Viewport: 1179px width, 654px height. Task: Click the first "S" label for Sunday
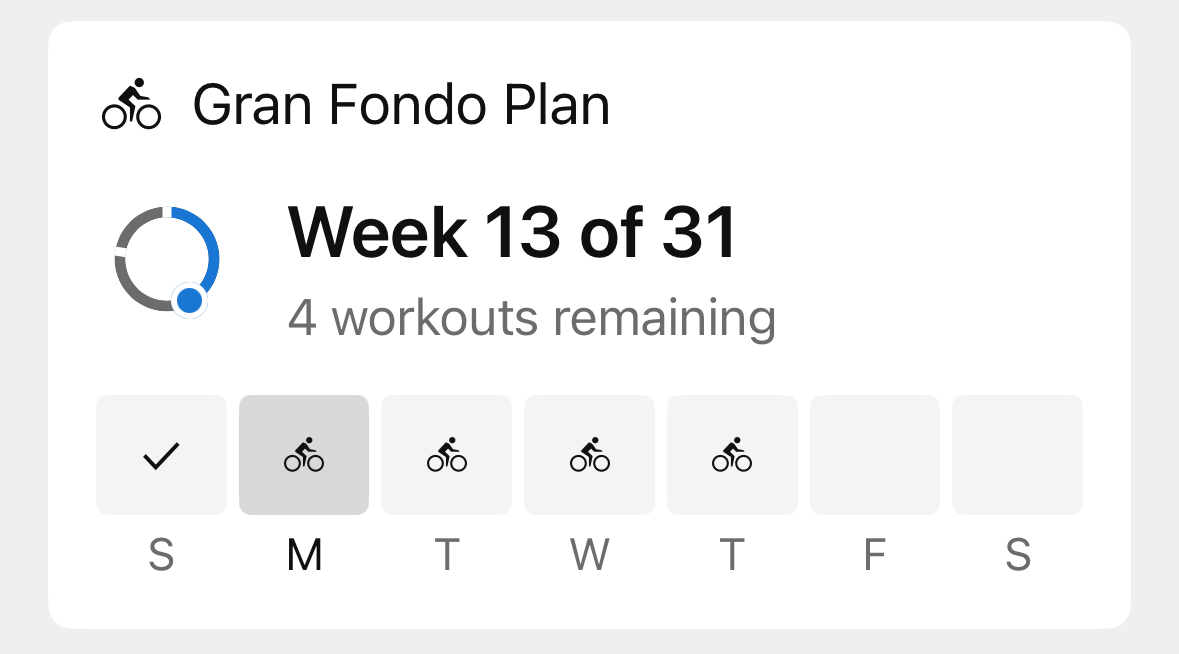(161, 555)
